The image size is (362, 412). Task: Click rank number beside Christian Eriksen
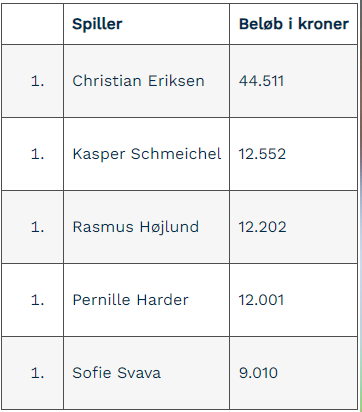37,81
